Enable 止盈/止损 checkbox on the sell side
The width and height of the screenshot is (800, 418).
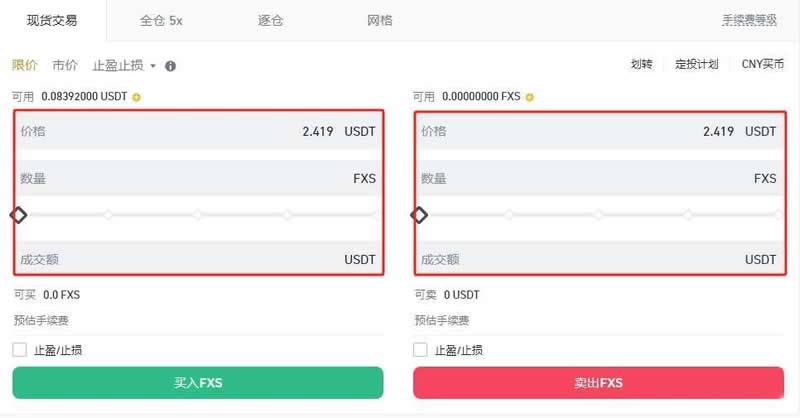[421, 350]
